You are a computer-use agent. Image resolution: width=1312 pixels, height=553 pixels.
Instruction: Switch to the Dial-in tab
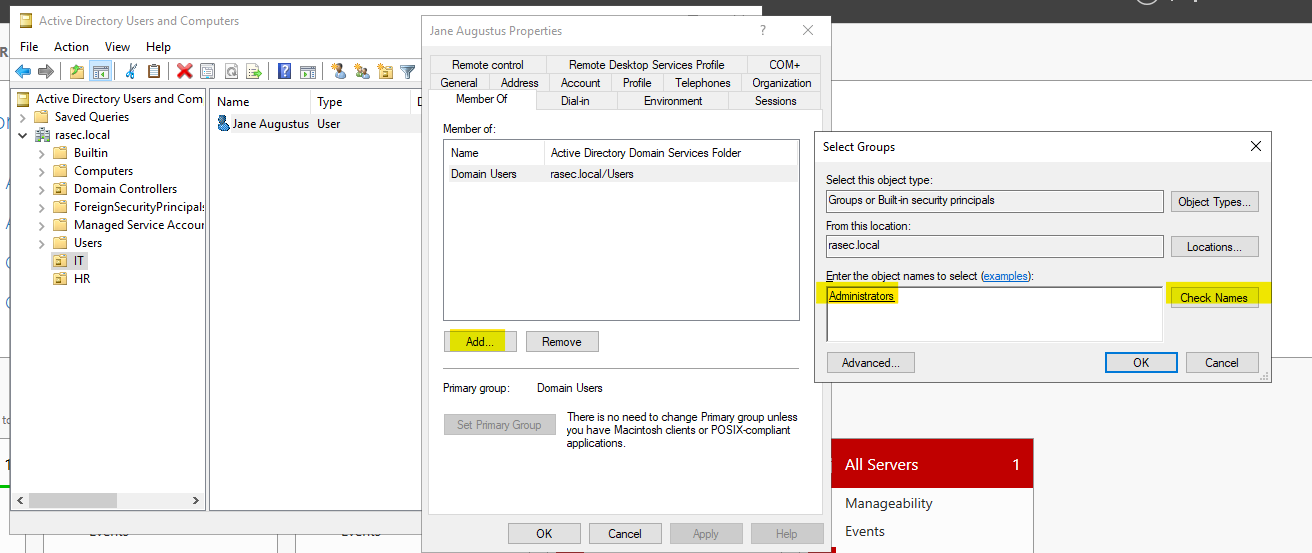(575, 101)
